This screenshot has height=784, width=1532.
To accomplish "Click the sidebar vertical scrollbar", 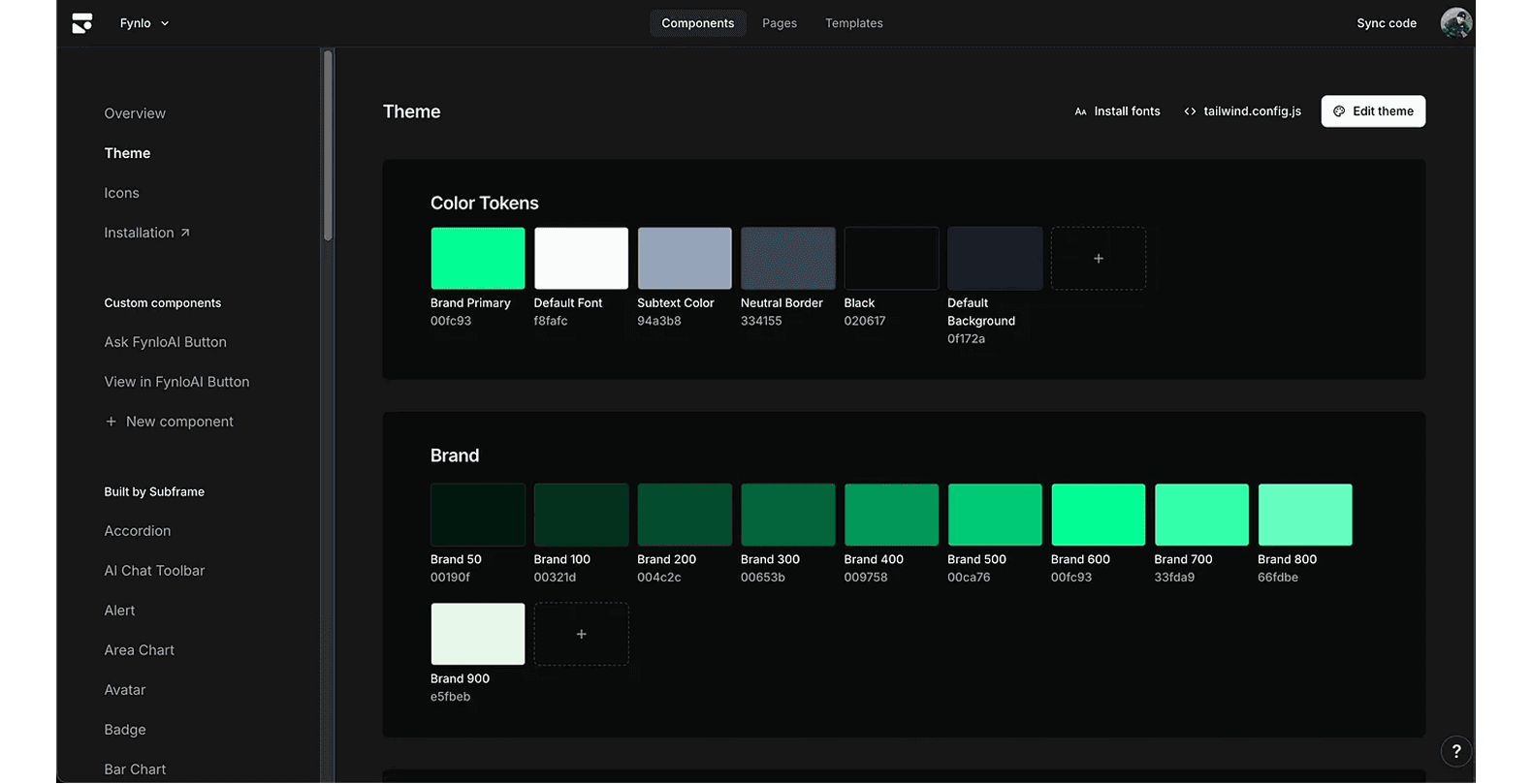I will tap(328, 145).
